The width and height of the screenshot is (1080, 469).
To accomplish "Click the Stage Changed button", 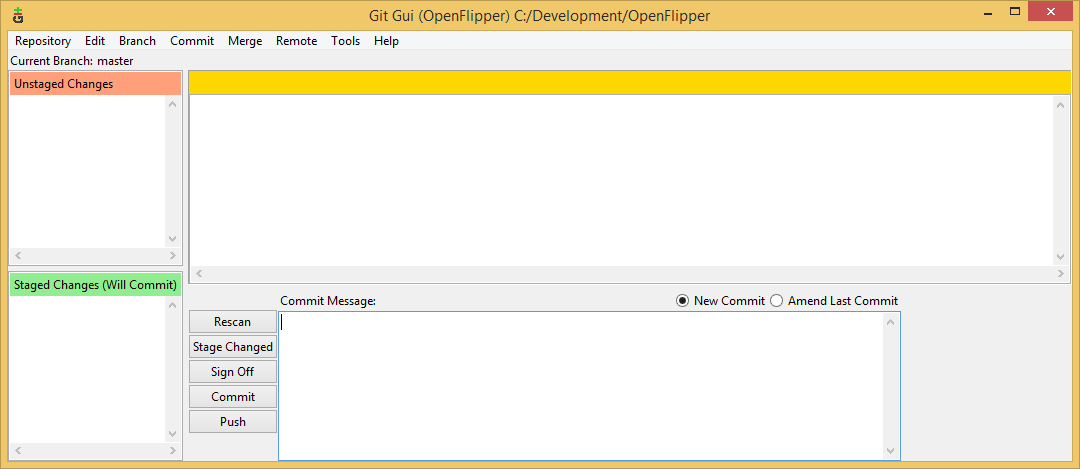I will tap(233, 347).
